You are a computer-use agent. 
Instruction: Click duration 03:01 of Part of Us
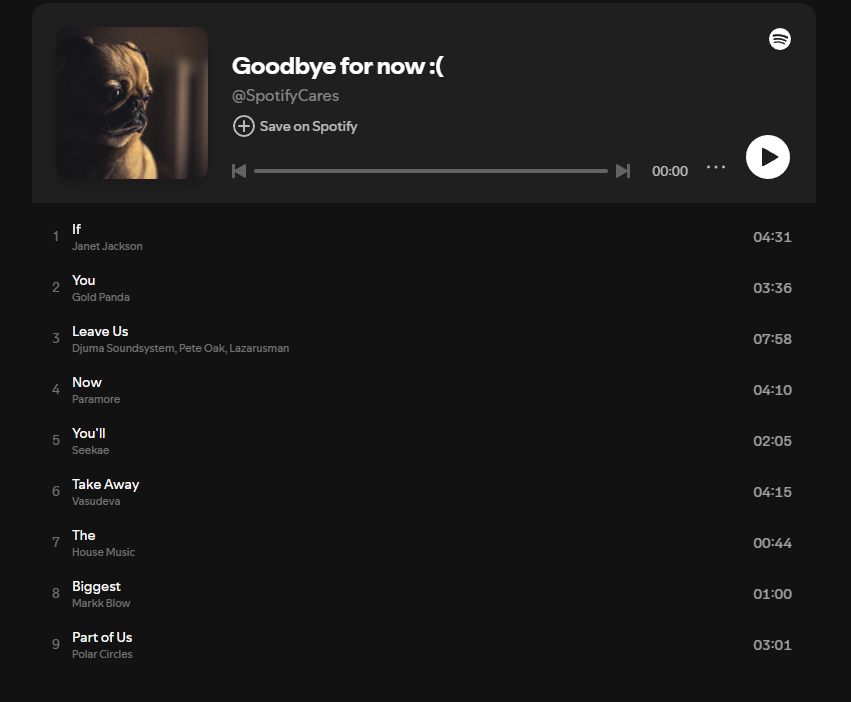tap(772, 646)
